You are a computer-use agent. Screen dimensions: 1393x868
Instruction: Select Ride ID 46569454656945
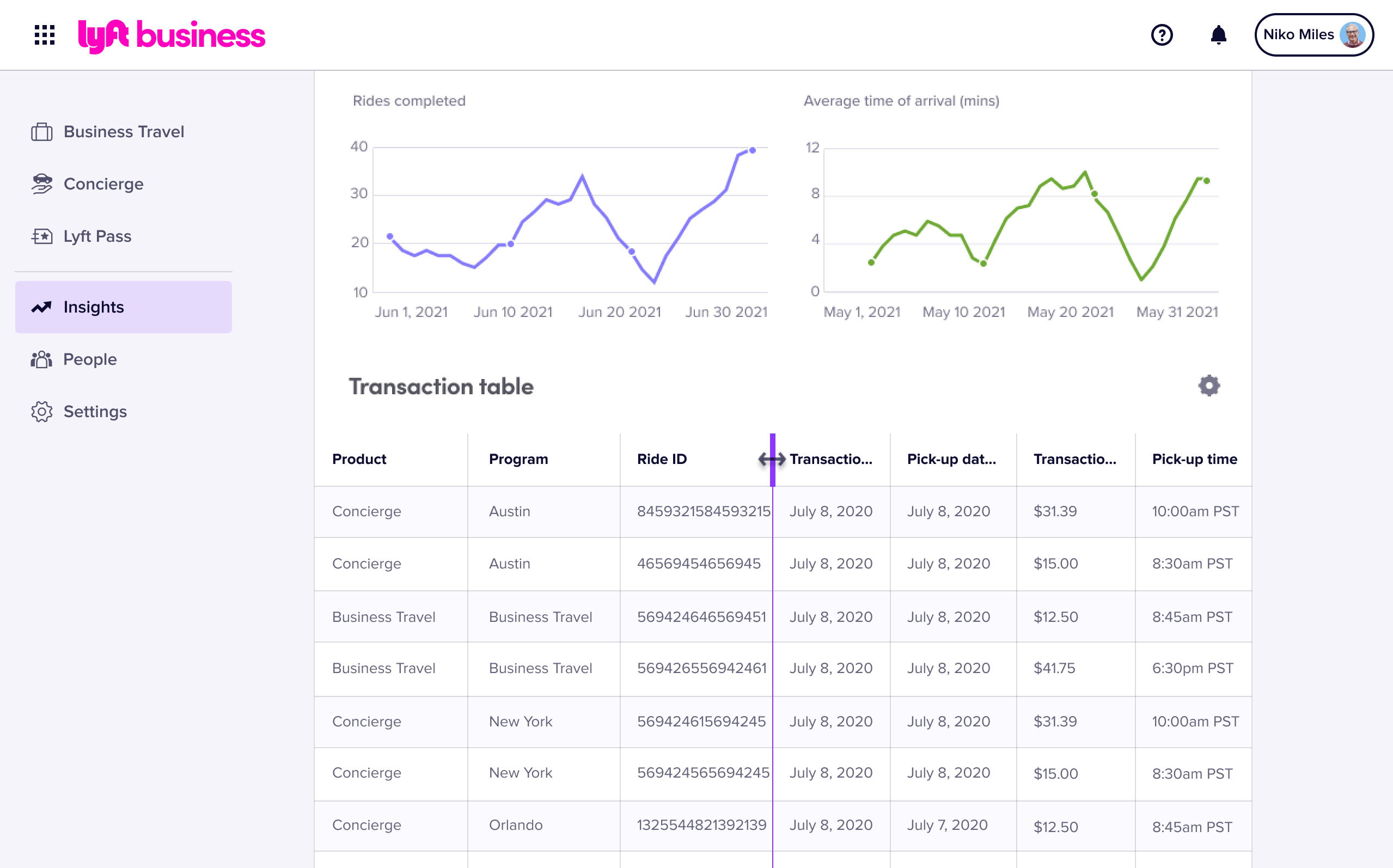(x=699, y=564)
